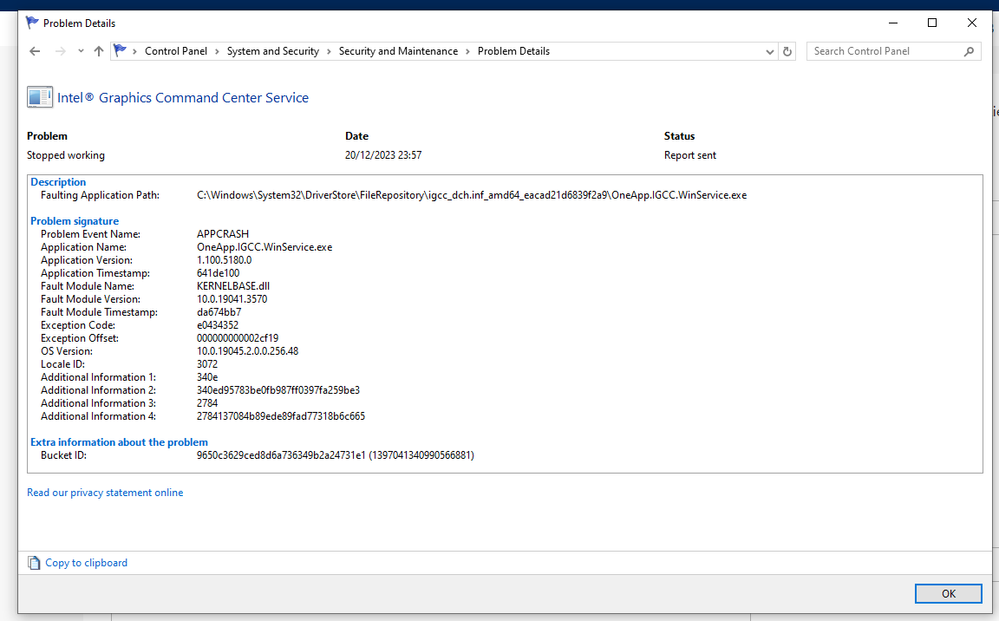The image size is (999, 621).
Task: Expand chevron after Control Panel breadcrumb
Action: (x=217, y=51)
